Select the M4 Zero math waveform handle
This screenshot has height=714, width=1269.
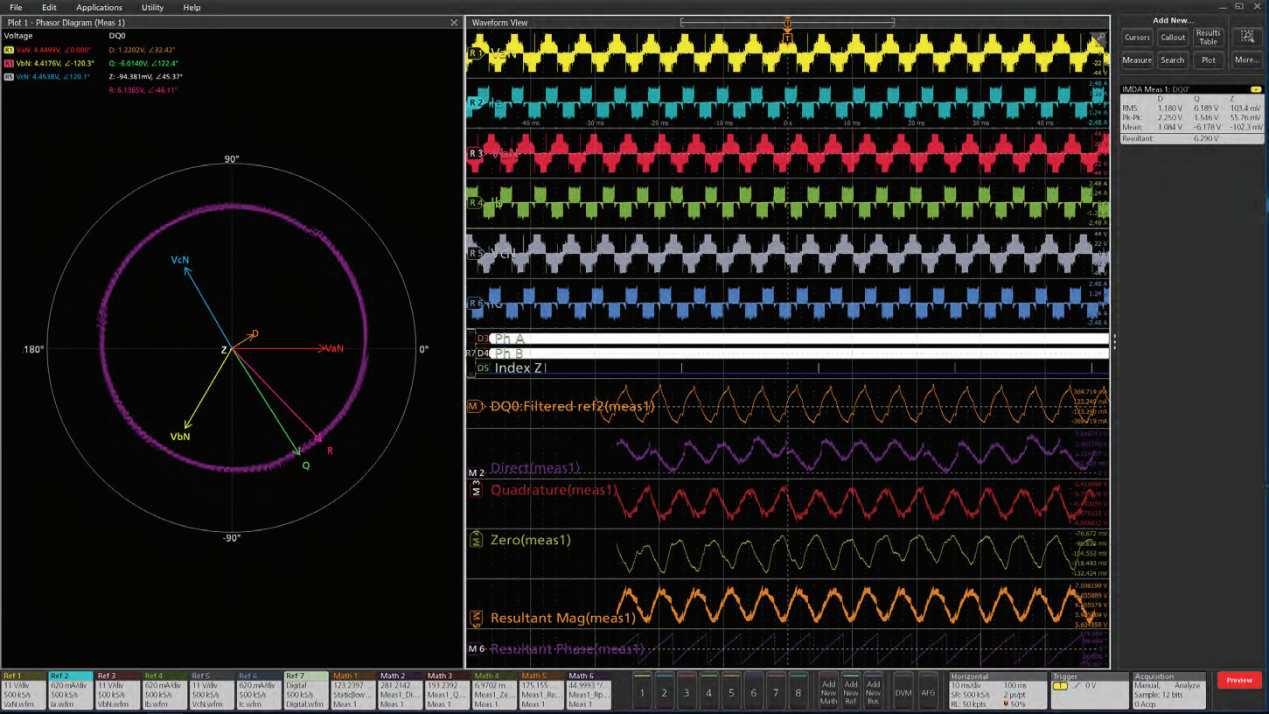pos(476,540)
